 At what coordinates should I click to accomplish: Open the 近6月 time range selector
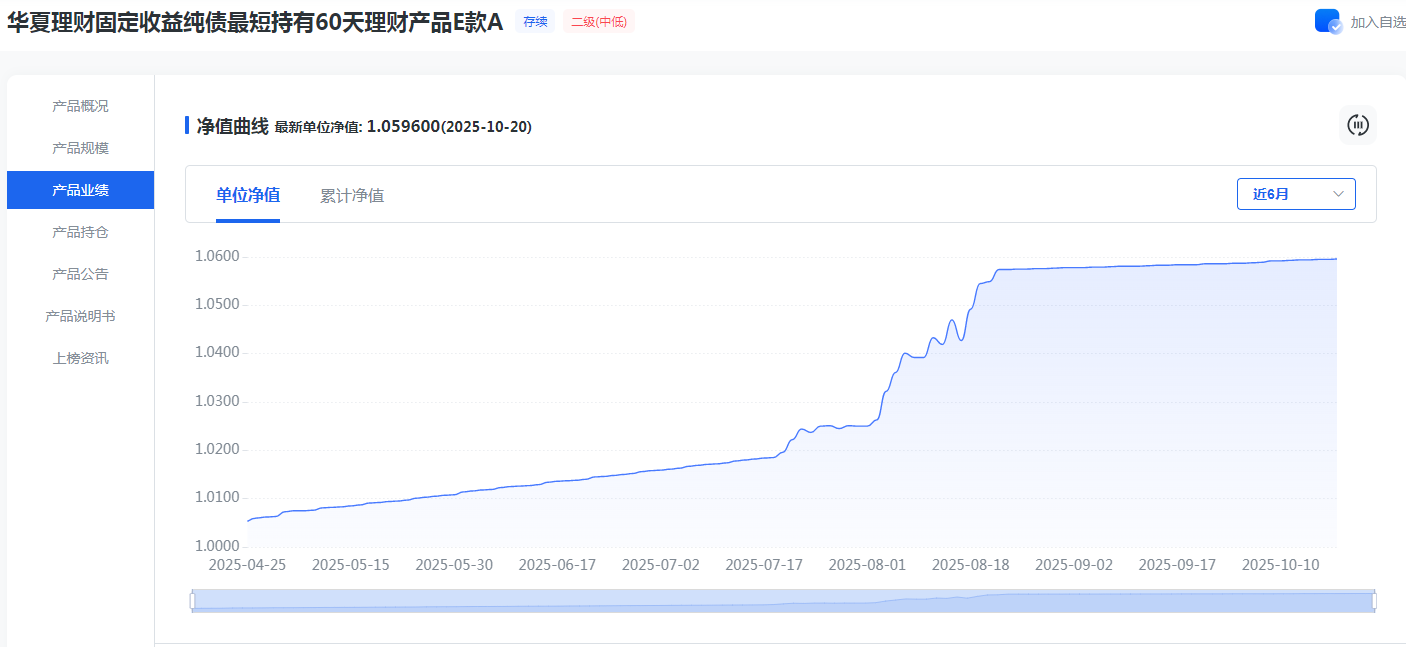click(1295, 194)
